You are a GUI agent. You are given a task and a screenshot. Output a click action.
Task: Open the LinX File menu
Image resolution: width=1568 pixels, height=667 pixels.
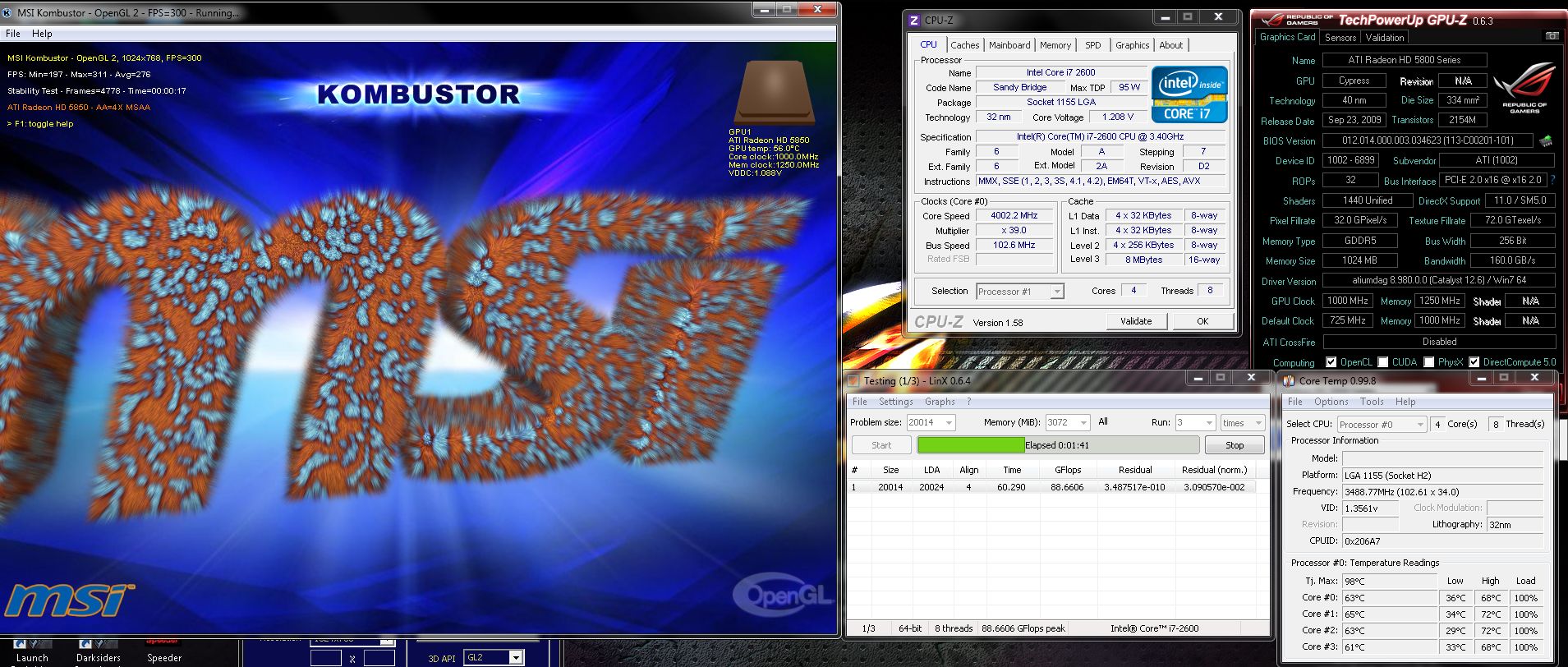click(x=859, y=402)
